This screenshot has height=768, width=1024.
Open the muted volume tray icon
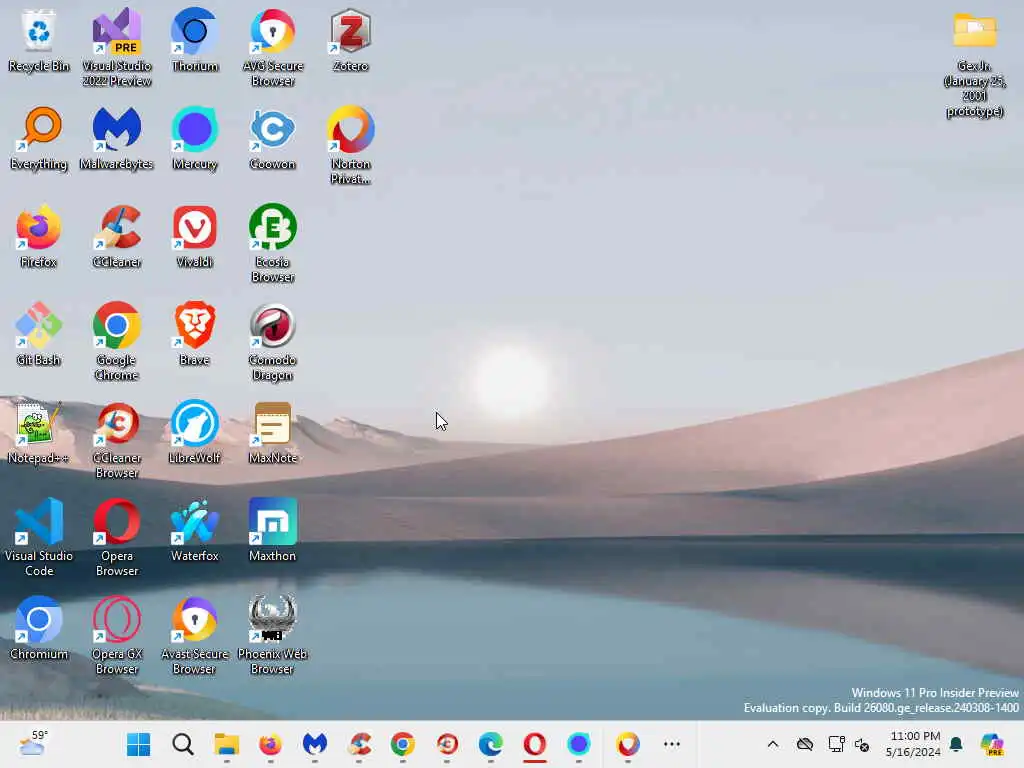pyautogui.click(x=862, y=744)
